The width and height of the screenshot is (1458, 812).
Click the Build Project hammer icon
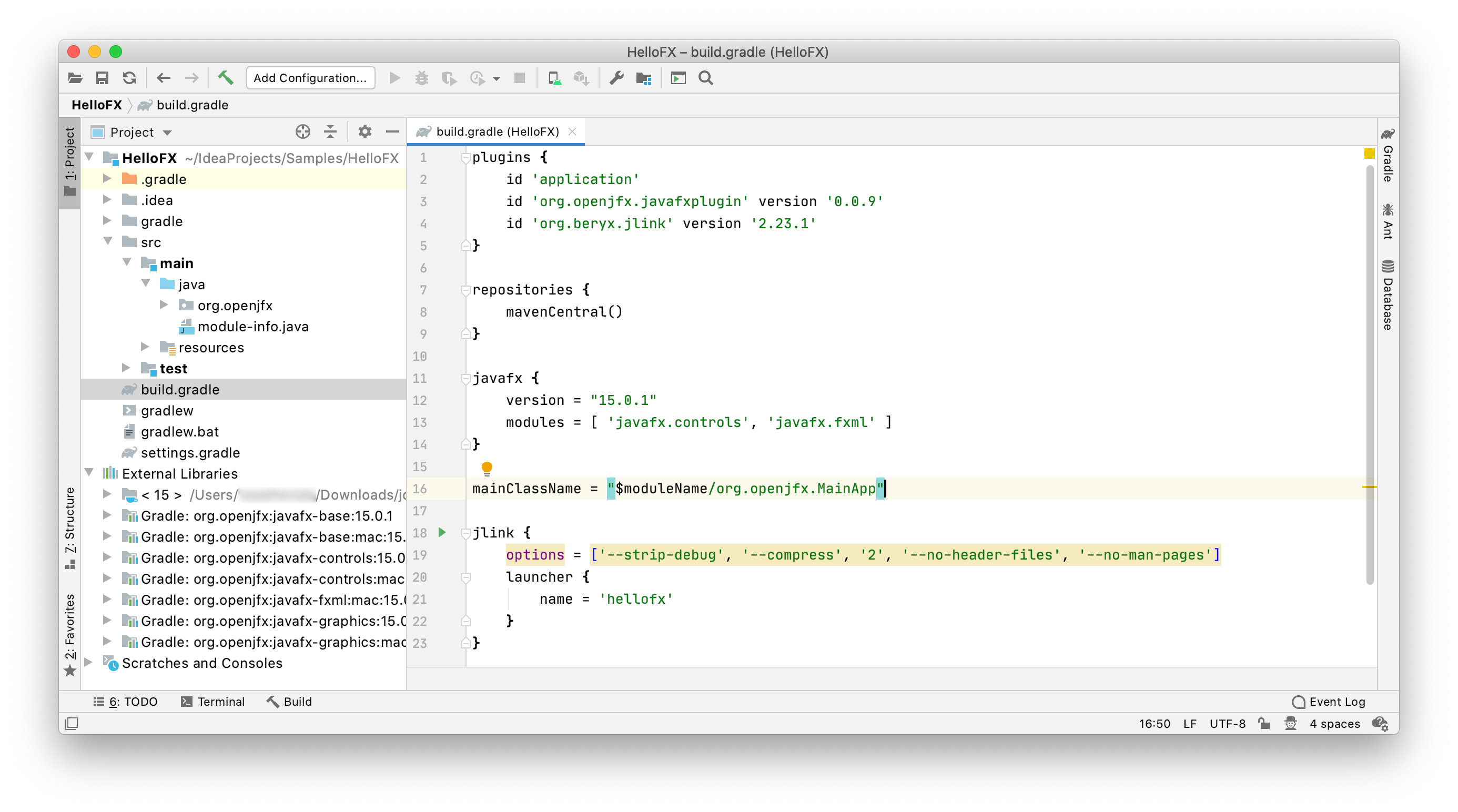225,78
